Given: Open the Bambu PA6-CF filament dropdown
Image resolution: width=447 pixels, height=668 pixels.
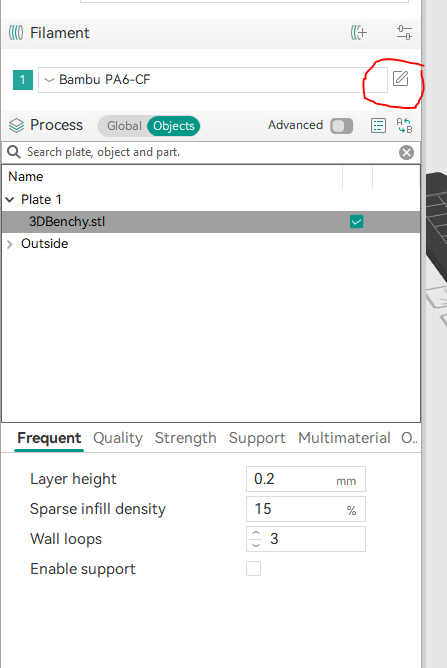Looking at the screenshot, I should [x=213, y=80].
